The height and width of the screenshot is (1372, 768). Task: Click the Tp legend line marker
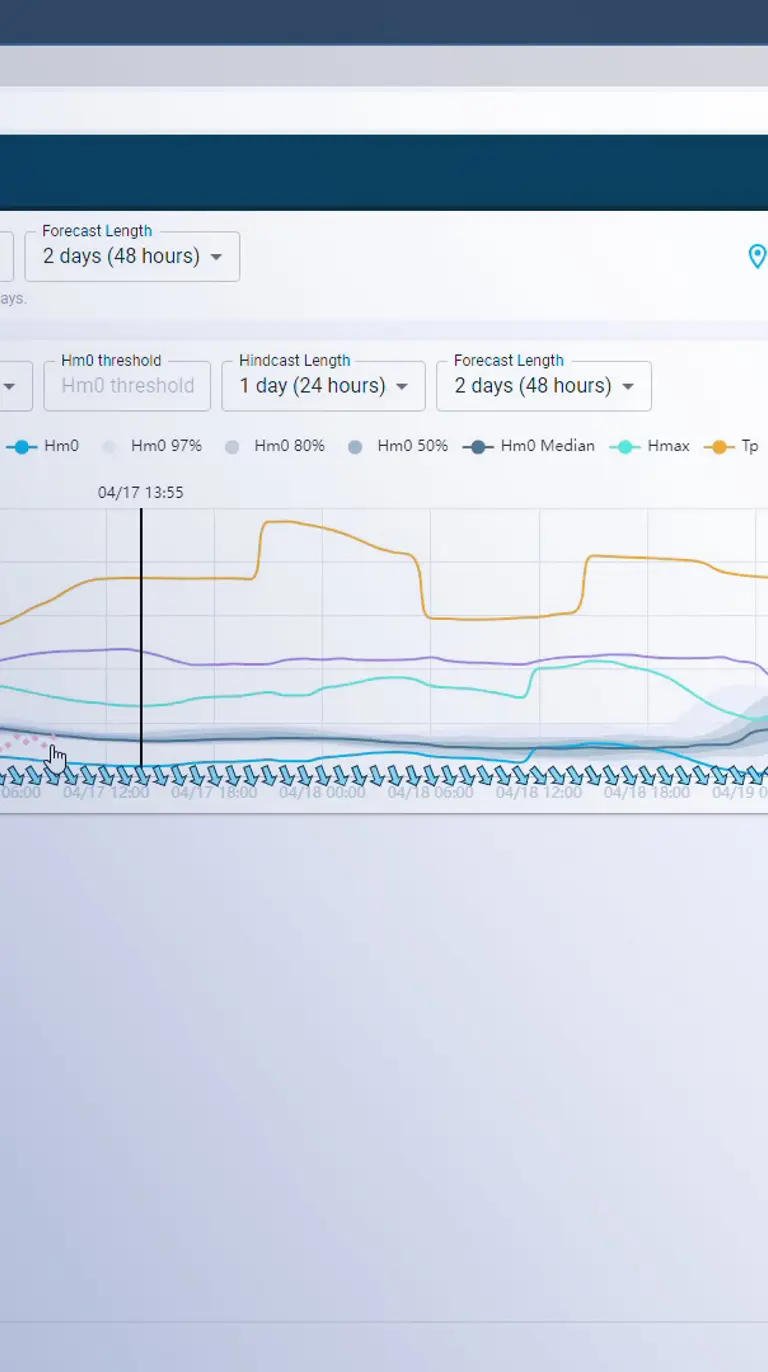[718, 446]
